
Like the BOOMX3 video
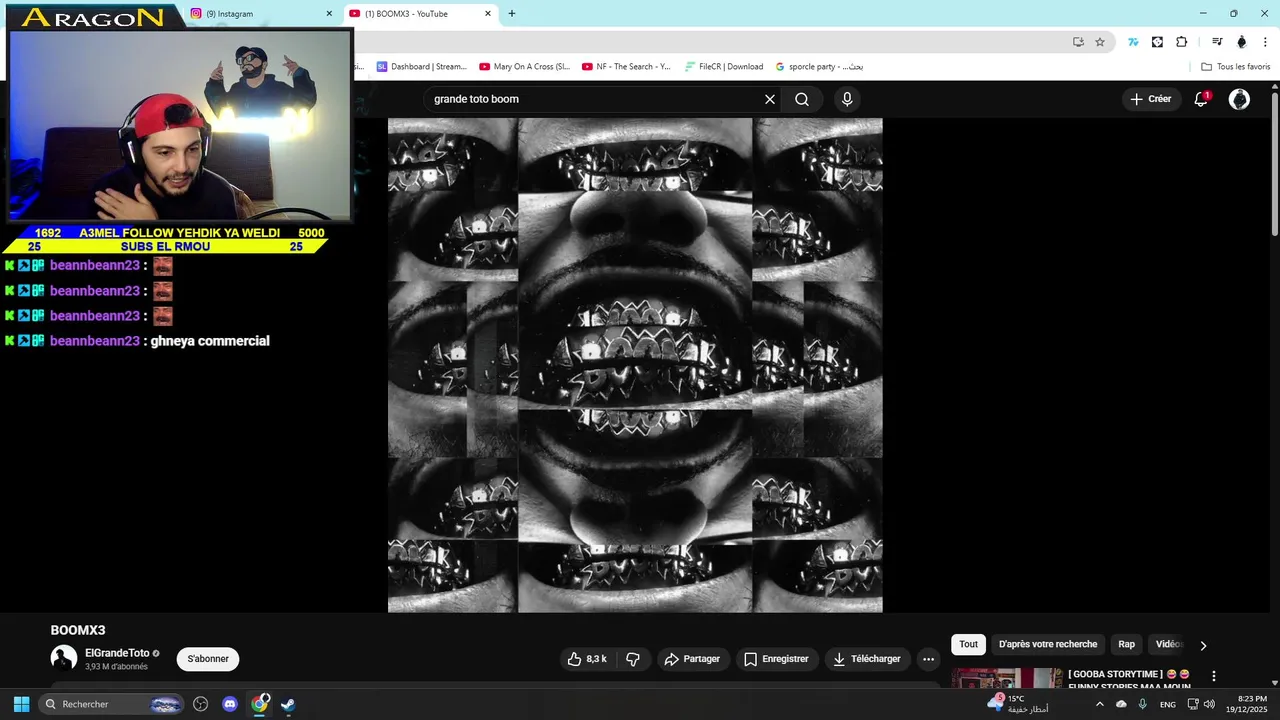point(587,659)
